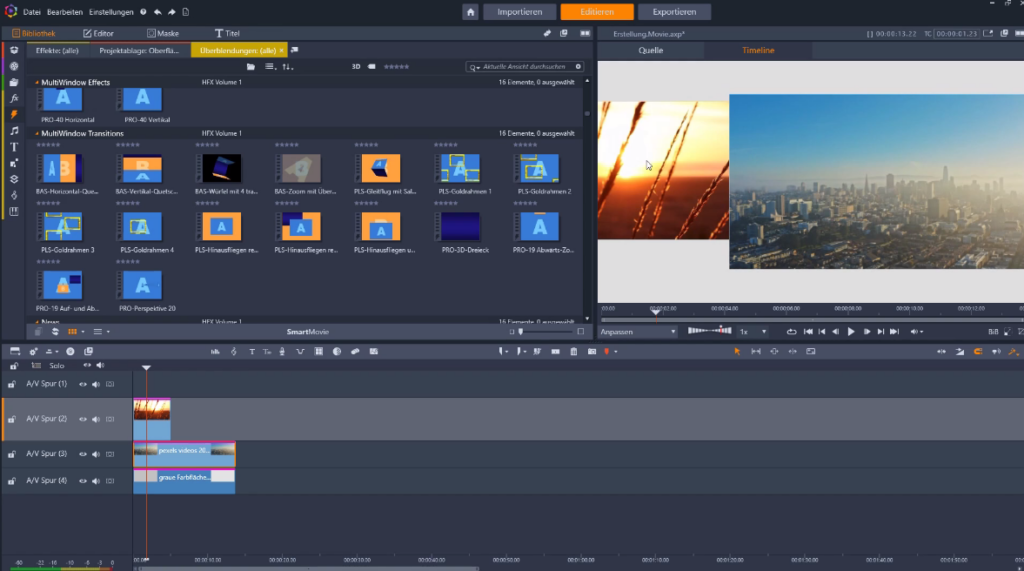Viewport: 1024px width, 571px height.
Task: Open the search filter dropdown magnifier
Action: (474, 67)
